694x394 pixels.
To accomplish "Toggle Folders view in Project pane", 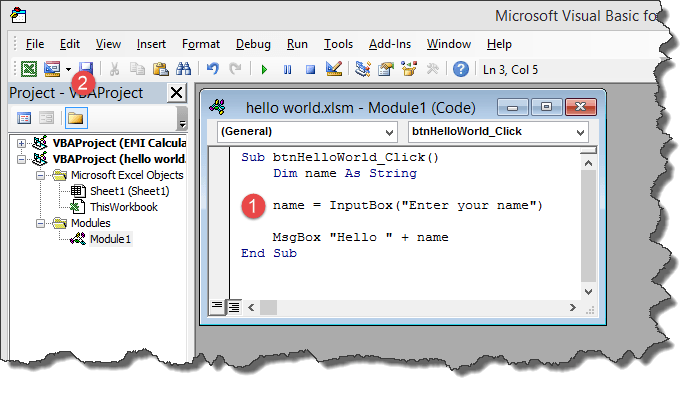I will click(76, 118).
